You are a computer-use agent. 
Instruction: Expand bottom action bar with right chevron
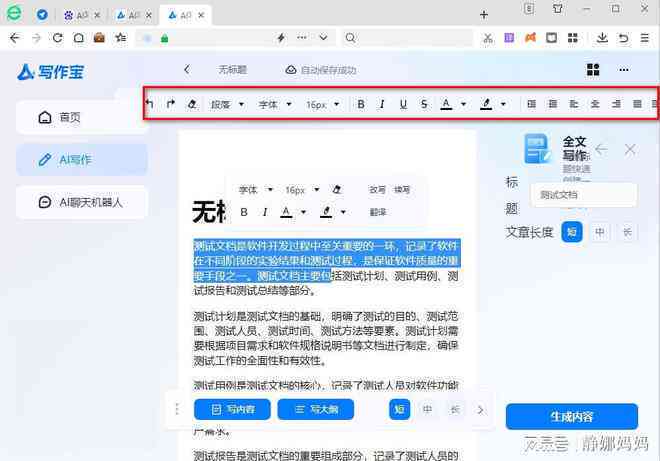click(x=480, y=410)
